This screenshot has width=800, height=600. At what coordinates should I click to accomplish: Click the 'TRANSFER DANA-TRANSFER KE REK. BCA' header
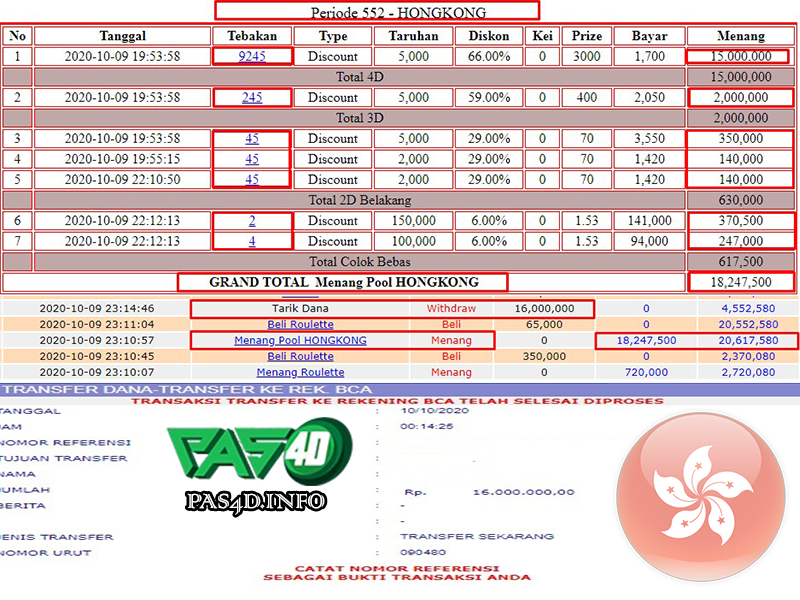pyautogui.click(x=188, y=390)
